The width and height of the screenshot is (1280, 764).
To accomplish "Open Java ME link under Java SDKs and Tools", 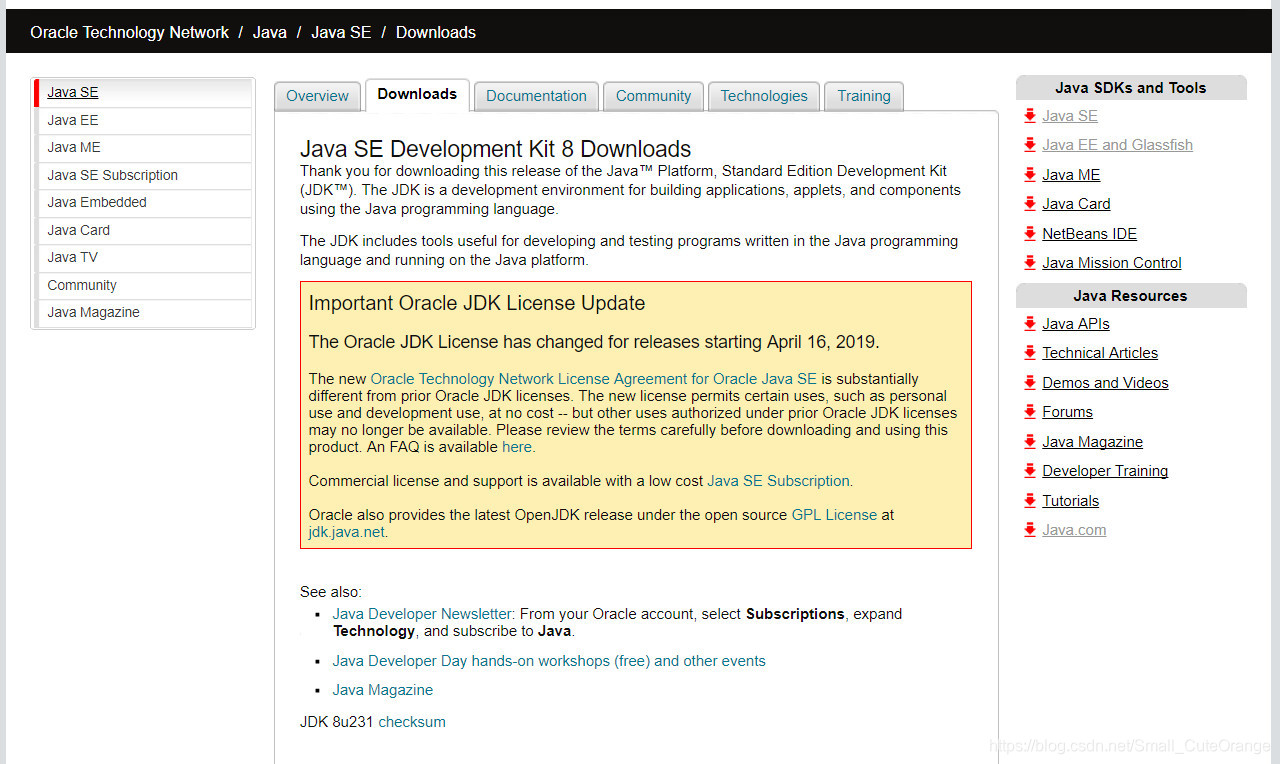I will 1071,175.
